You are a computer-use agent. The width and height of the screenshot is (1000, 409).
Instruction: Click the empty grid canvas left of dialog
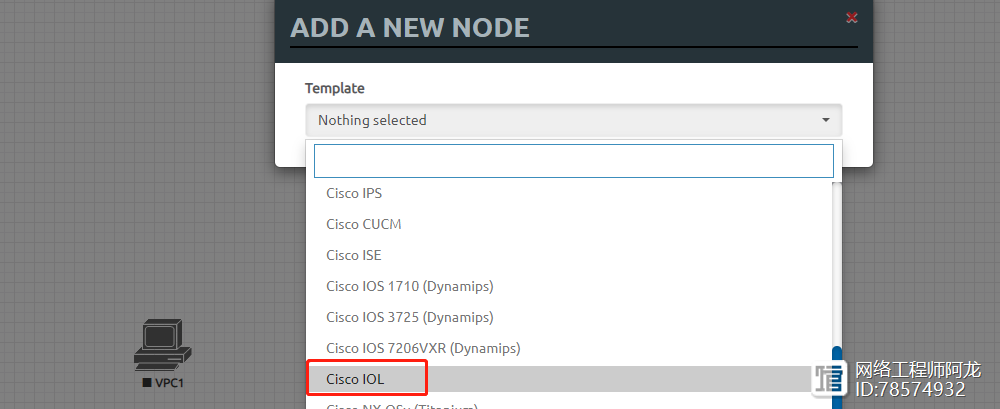click(130, 150)
